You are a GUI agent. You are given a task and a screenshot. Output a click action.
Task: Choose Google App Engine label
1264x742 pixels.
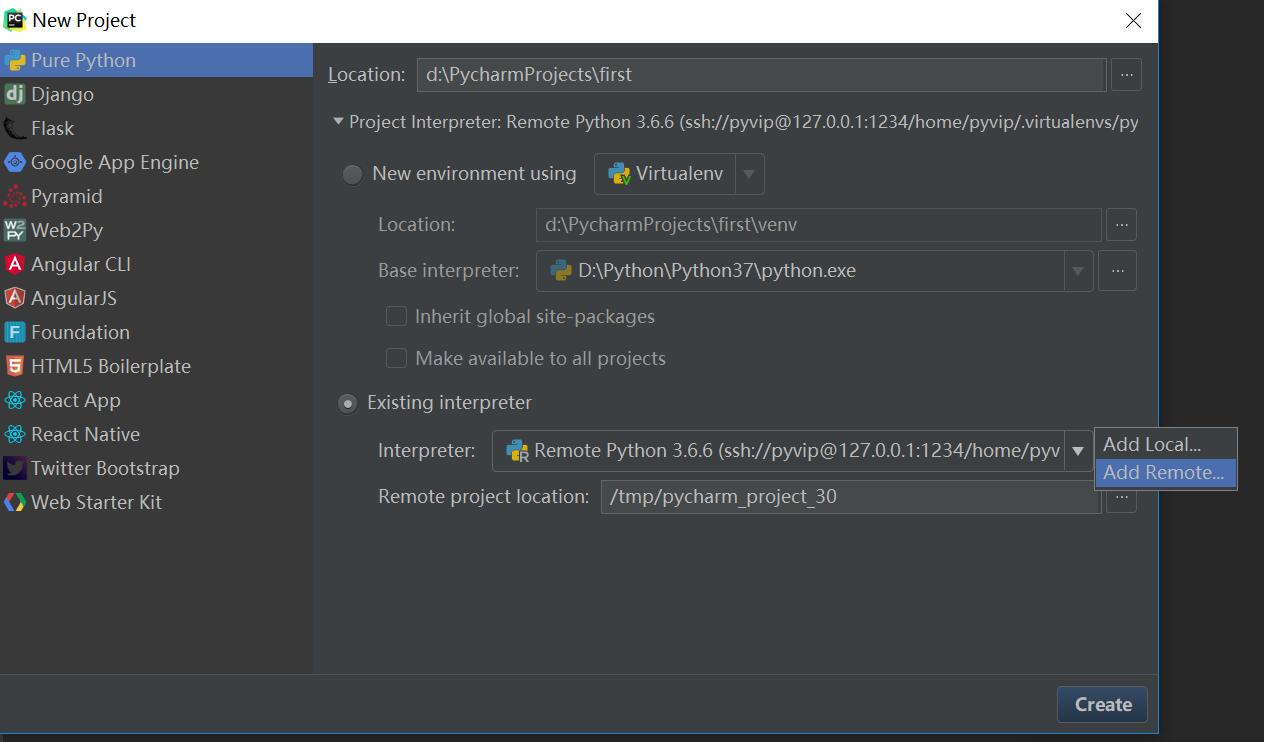115,162
